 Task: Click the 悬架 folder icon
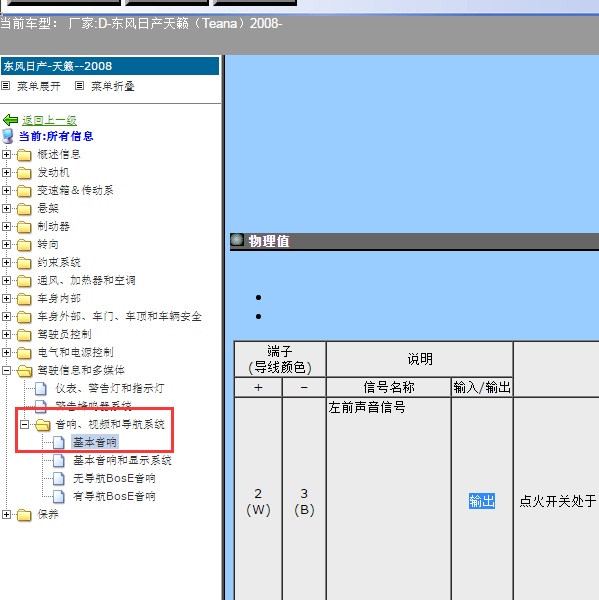click(x=24, y=209)
